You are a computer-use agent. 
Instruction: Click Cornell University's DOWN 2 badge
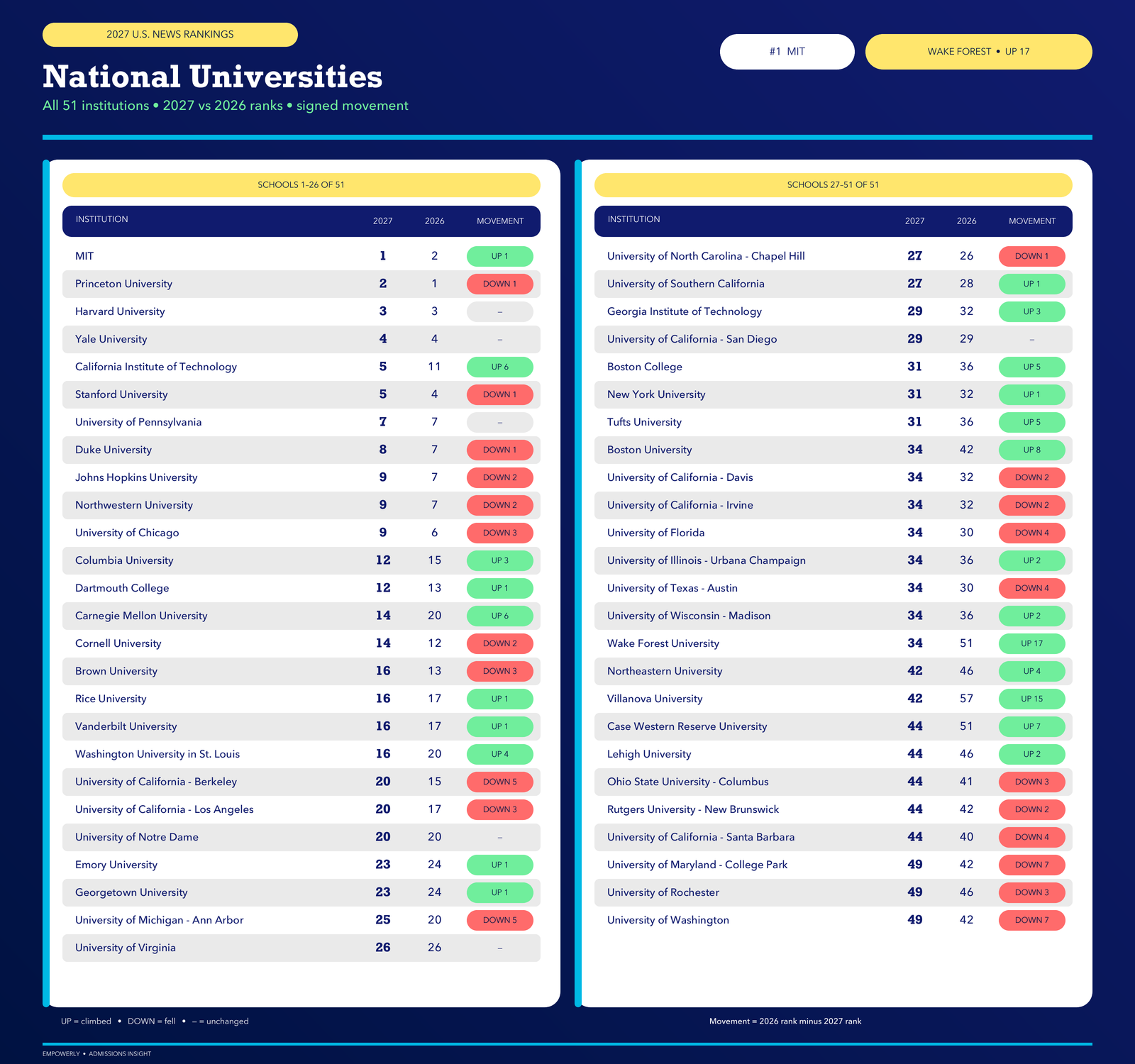pyautogui.click(x=500, y=643)
